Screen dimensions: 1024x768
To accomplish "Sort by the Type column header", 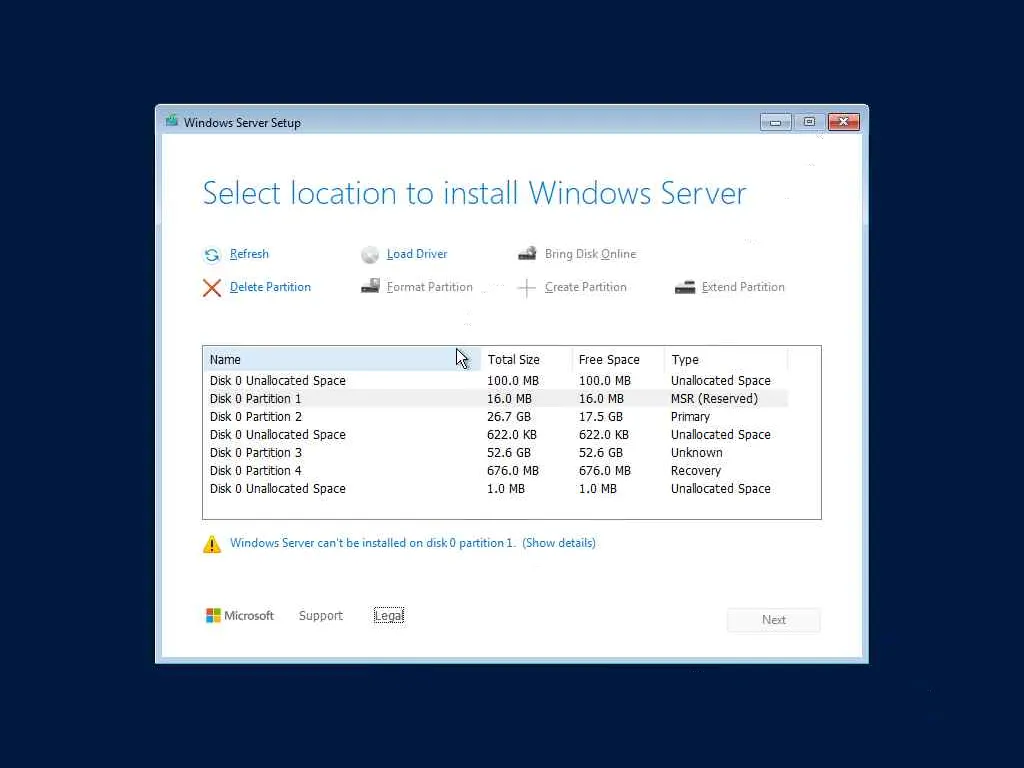I will pos(726,359).
